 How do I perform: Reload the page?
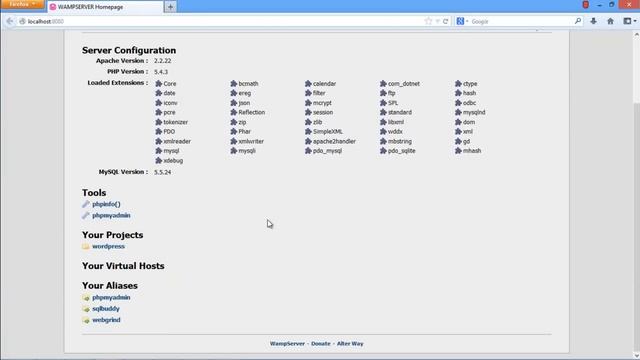(x=445, y=21)
